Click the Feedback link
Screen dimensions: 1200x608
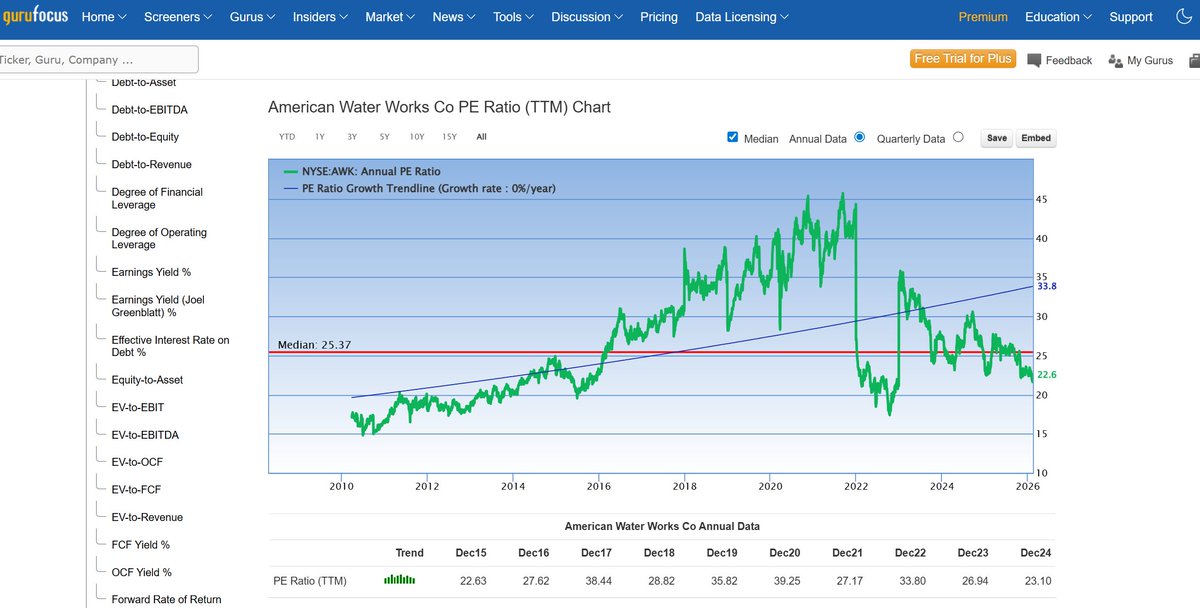tap(1069, 60)
